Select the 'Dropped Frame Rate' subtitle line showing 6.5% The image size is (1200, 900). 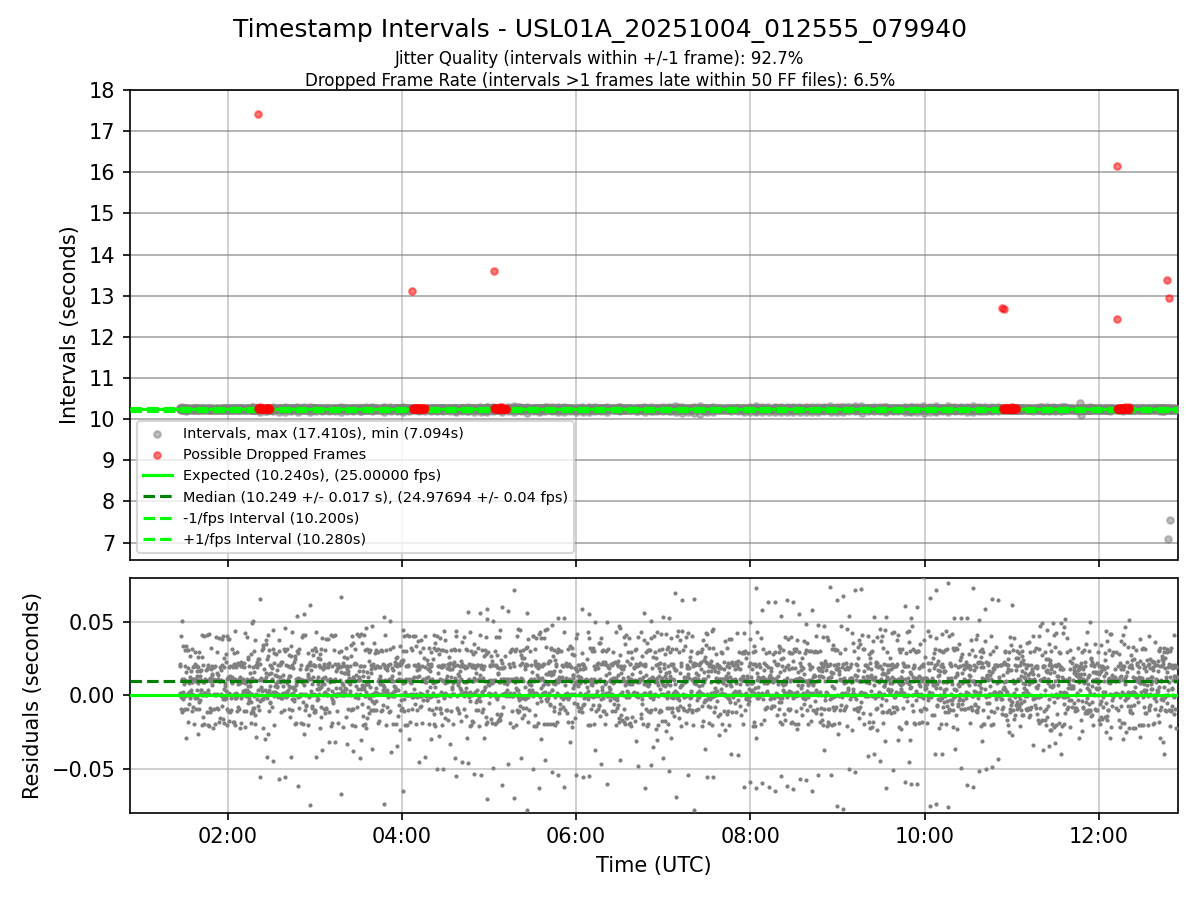[x=600, y=80]
